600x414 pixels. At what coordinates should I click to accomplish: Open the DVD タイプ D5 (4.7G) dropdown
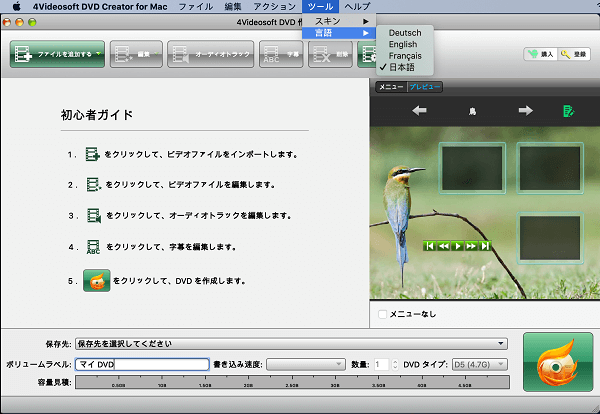481,364
